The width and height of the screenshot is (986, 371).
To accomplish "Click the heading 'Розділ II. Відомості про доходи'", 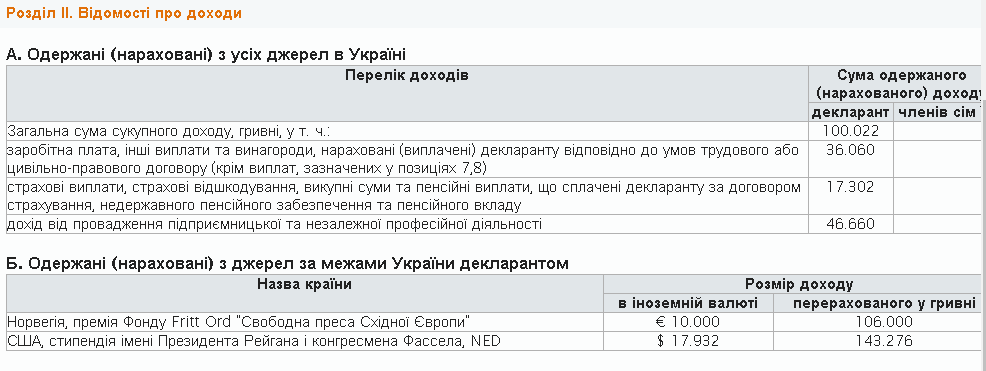I will [x=124, y=13].
